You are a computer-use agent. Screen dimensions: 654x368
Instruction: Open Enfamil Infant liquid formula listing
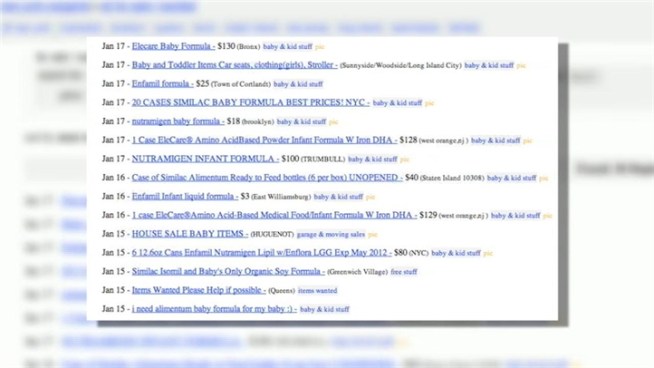pos(185,197)
